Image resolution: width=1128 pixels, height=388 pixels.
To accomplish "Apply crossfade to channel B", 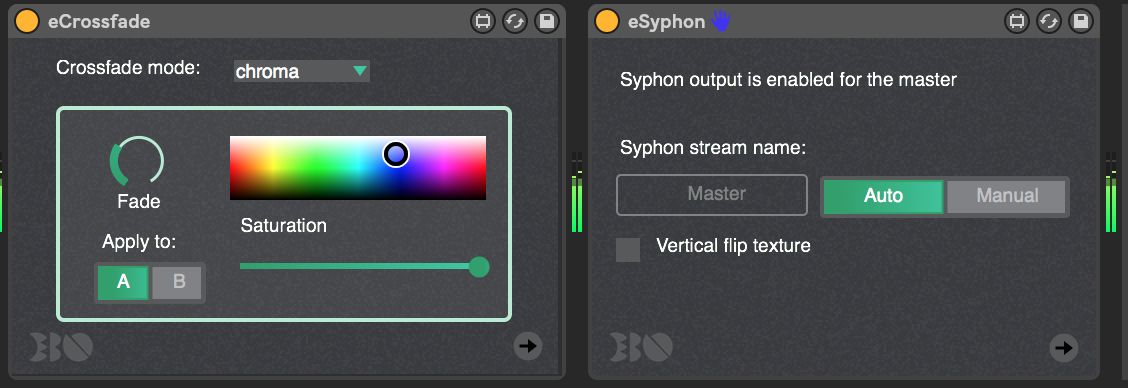I will [x=178, y=282].
